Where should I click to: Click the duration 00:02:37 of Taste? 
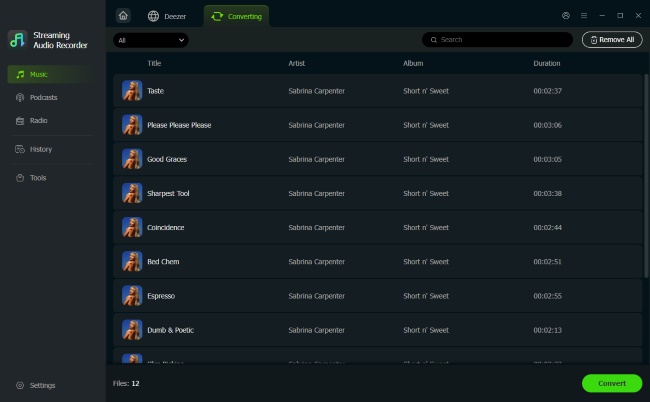click(547, 91)
